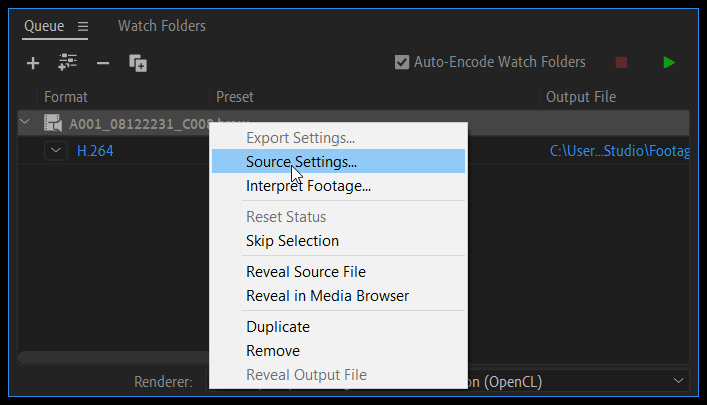The image size is (707, 405).
Task: Click the Duplicate icon in the toolbar
Action: click(x=138, y=63)
